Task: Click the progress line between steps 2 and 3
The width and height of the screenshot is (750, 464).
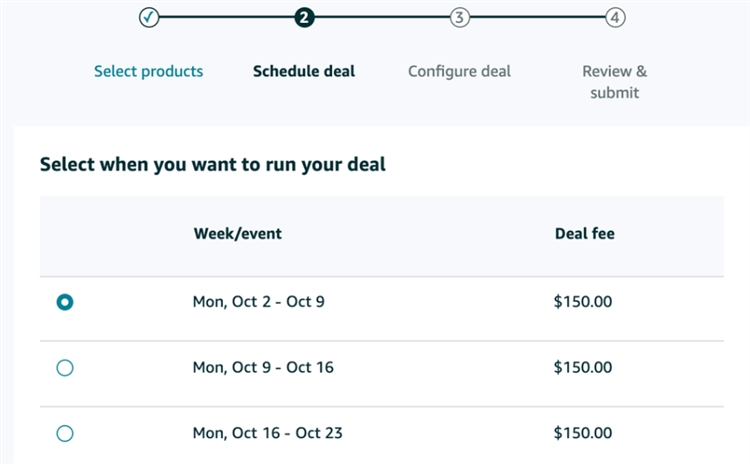Action: tap(382, 17)
